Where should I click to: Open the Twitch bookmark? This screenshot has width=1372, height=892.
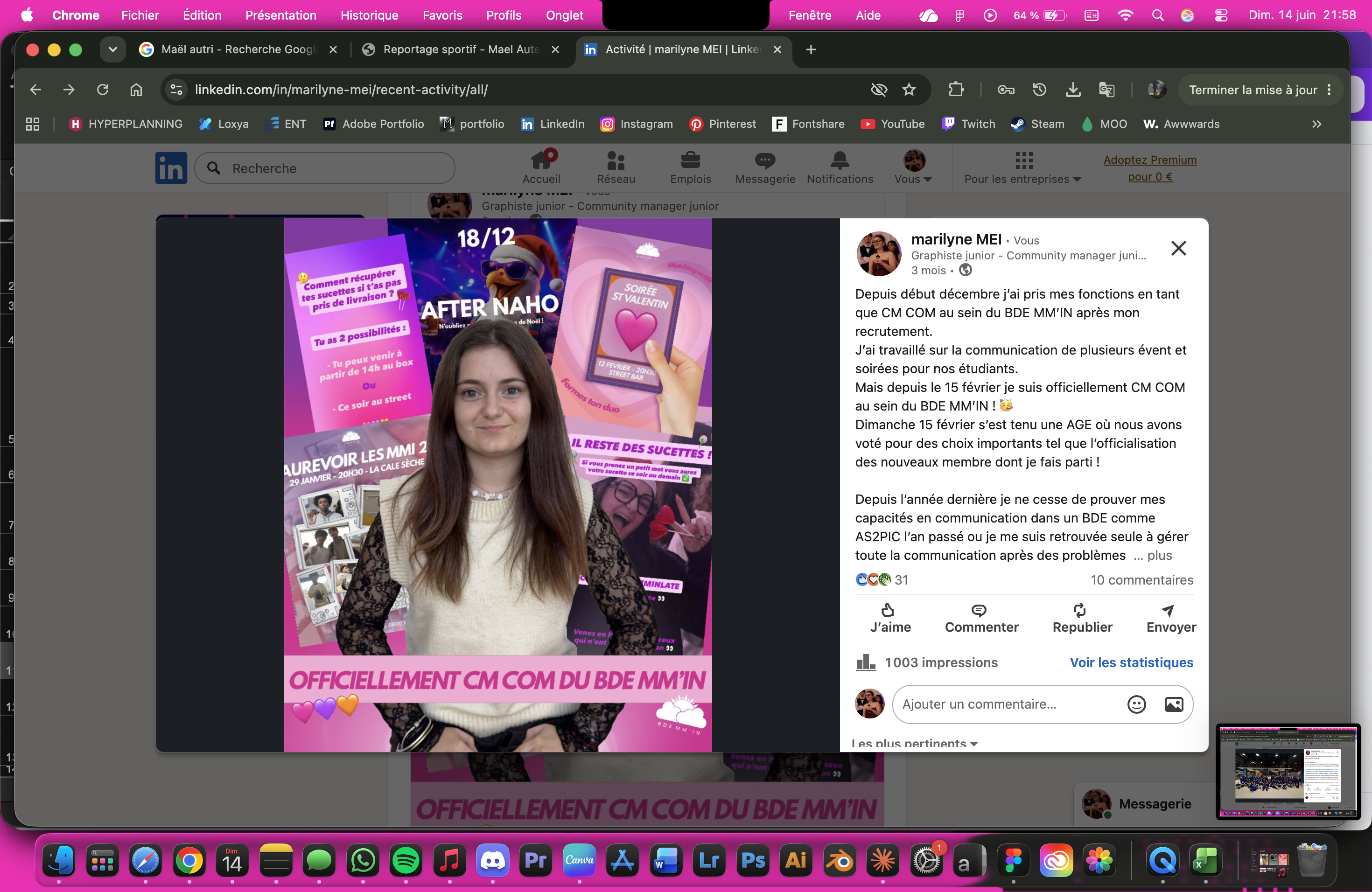pos(968,124)
